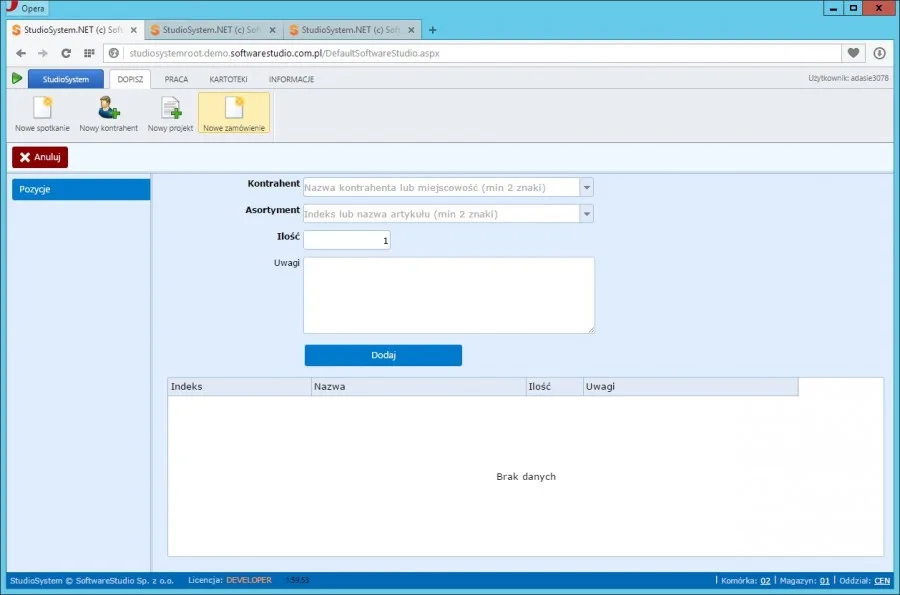This screenshot has width=900, height=595.
Task: Expand the Kontrahent dropdown arrow
Action: coord(587,187)
